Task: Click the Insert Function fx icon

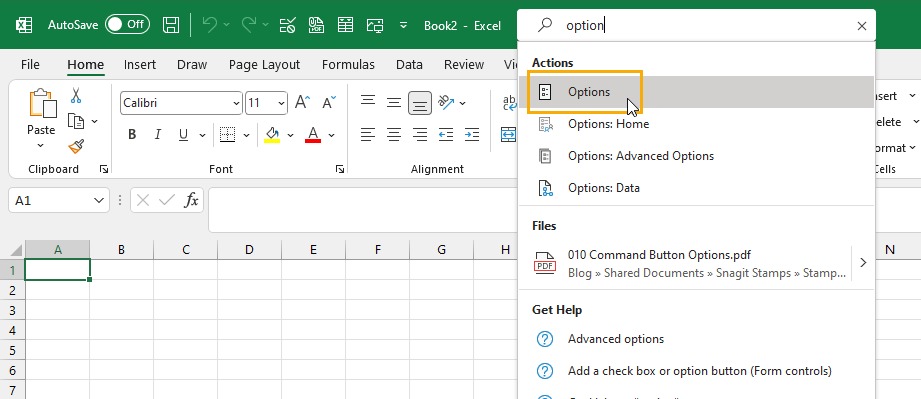Action: [191, 200]
